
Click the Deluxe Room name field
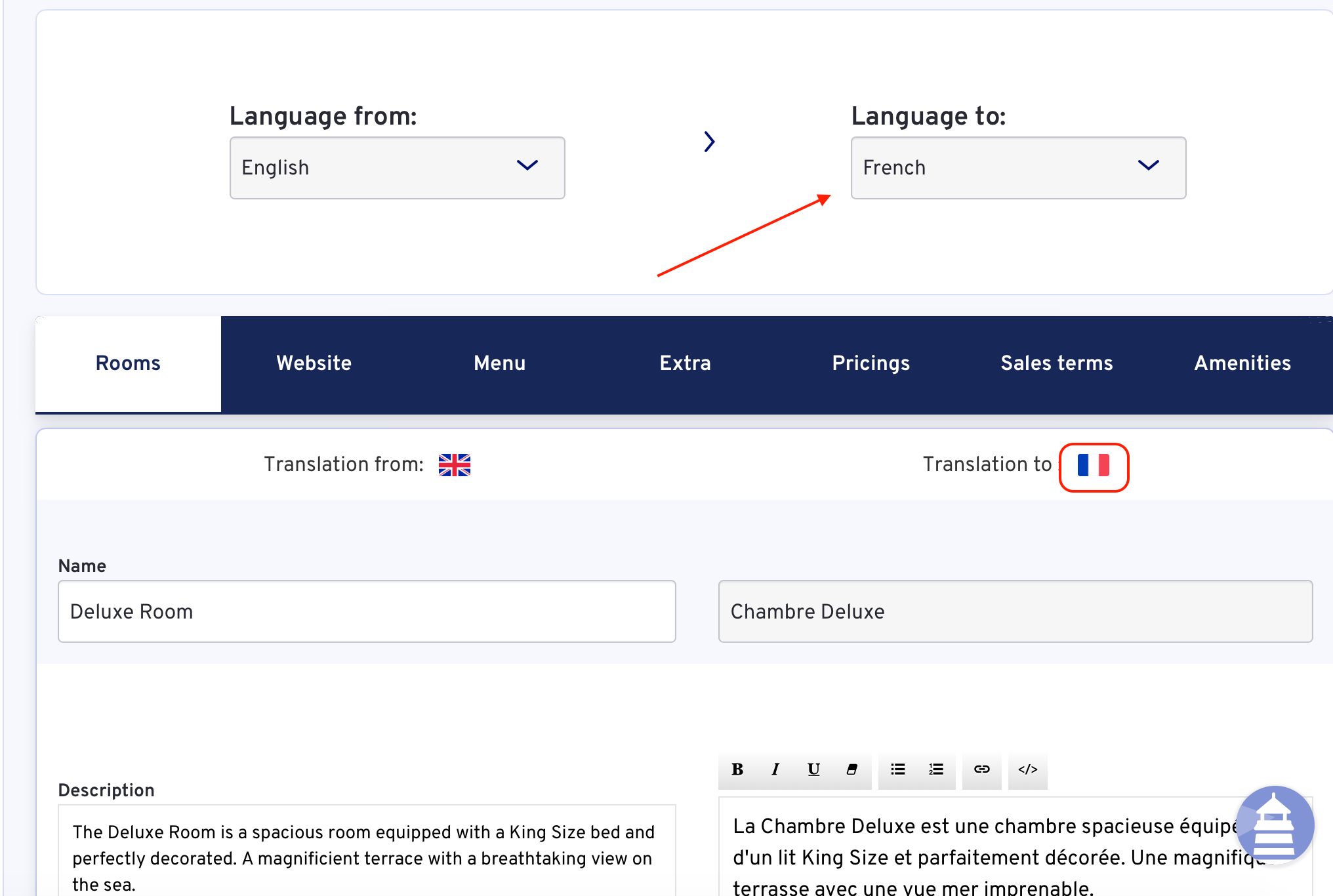tap(367, 611)
